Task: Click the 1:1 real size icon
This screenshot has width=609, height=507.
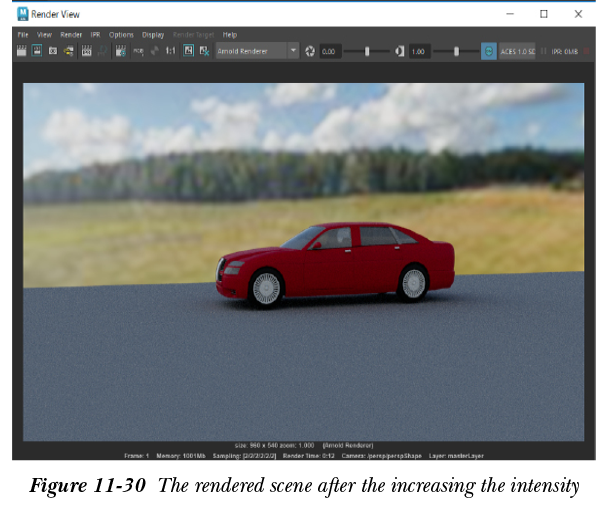Action: 170,51
